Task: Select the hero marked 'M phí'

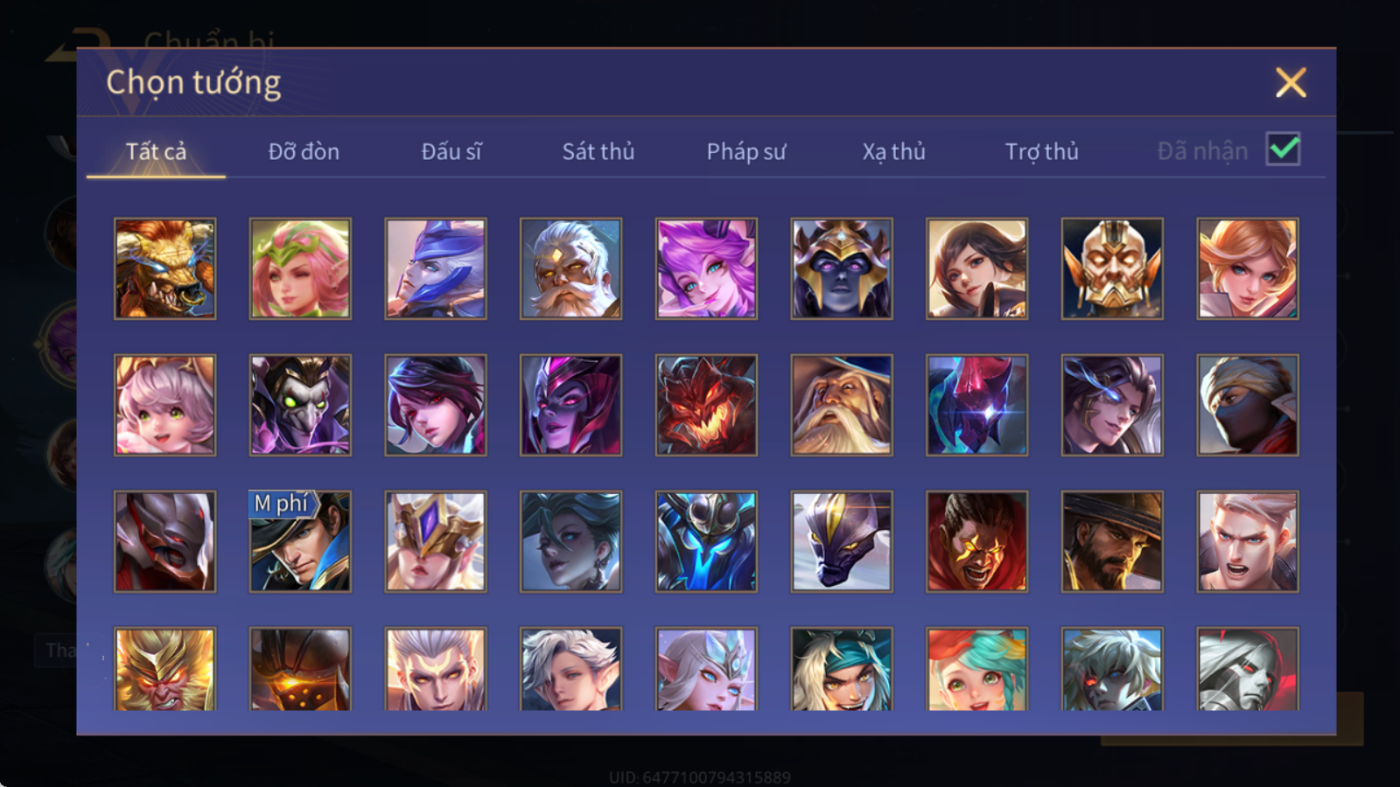Action: click(x=300, y=541)
